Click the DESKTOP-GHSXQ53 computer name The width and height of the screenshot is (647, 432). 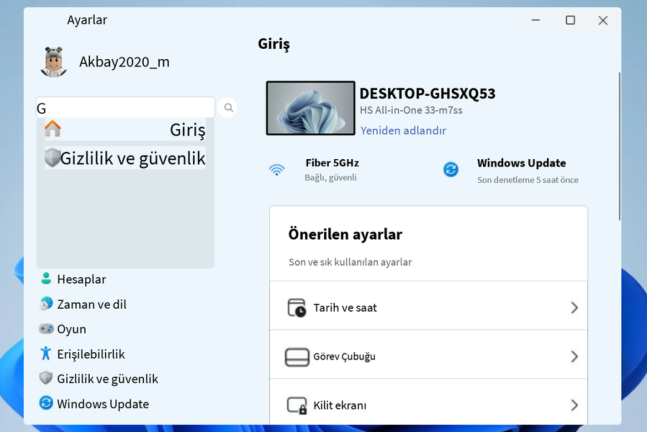[x=427, y=94]
